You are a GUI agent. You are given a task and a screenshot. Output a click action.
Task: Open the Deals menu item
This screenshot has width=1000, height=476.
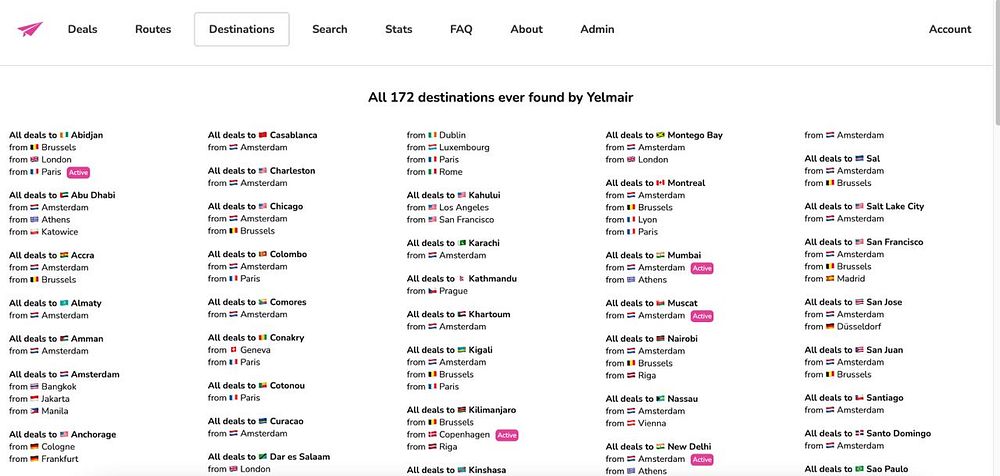pyautogui.click(x=82, y=29)
